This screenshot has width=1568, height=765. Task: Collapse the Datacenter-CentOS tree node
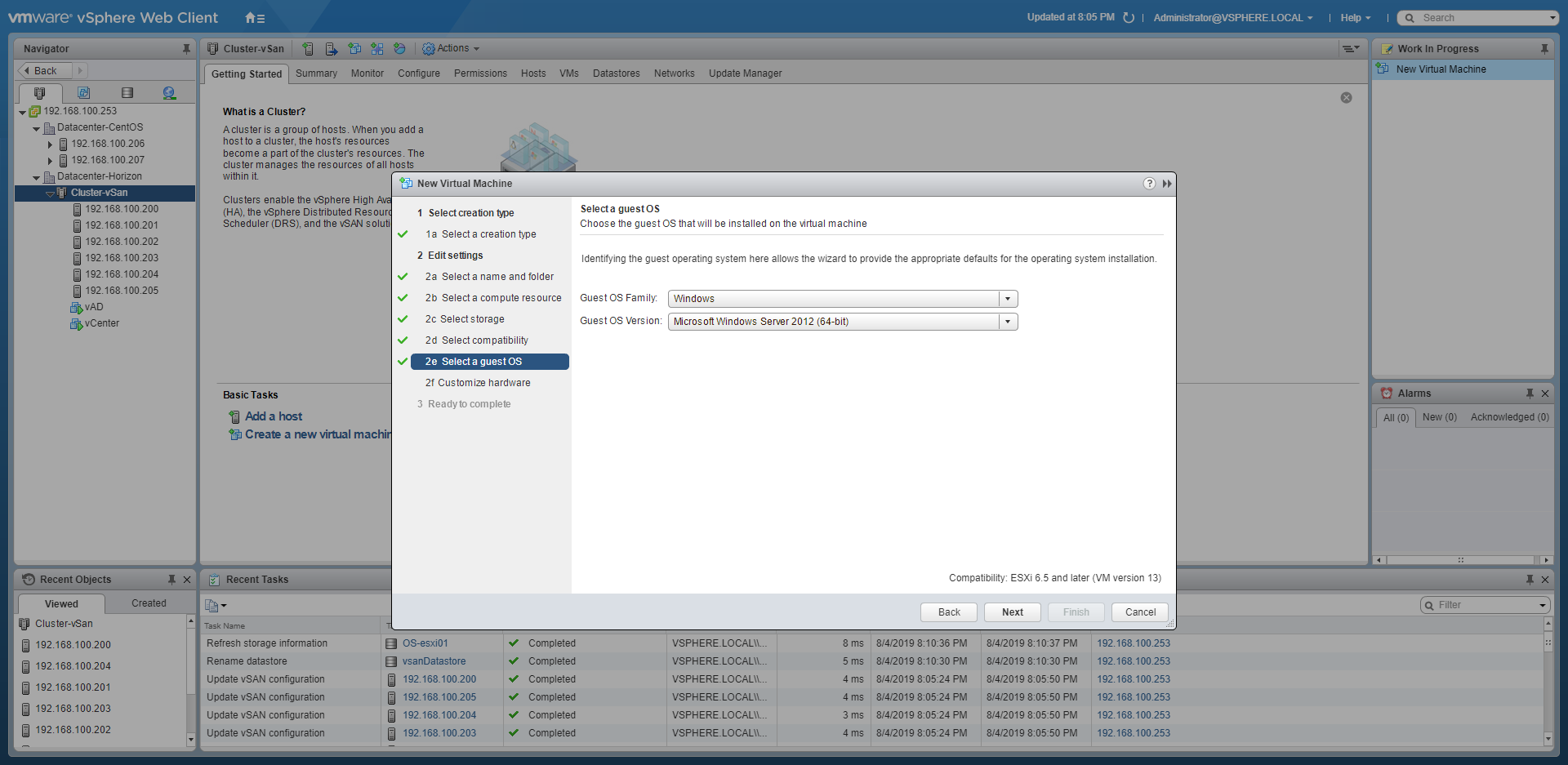coord(37,128)
